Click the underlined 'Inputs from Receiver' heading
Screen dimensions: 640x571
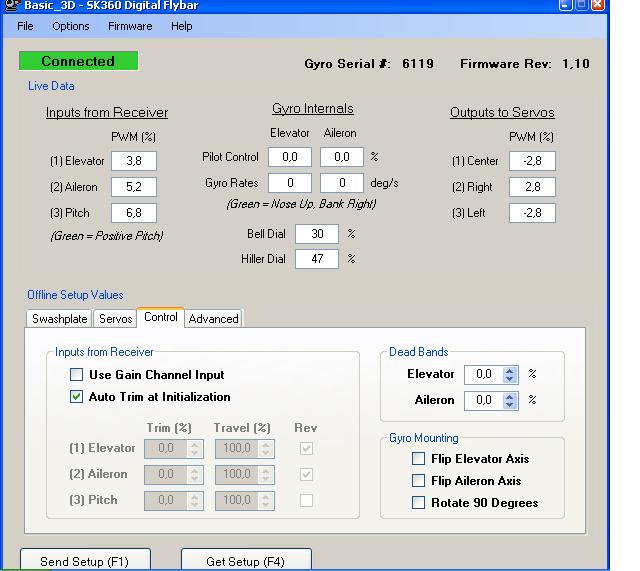(x=107, y=112)
